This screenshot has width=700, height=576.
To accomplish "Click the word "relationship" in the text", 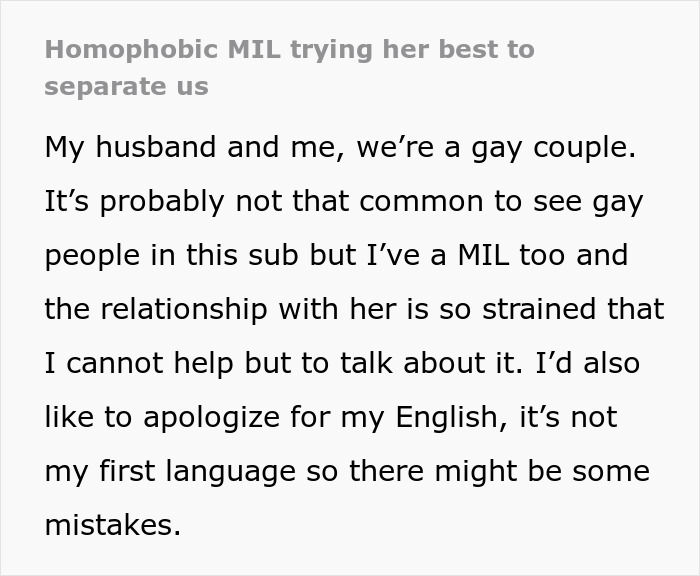I will [188, 309].
